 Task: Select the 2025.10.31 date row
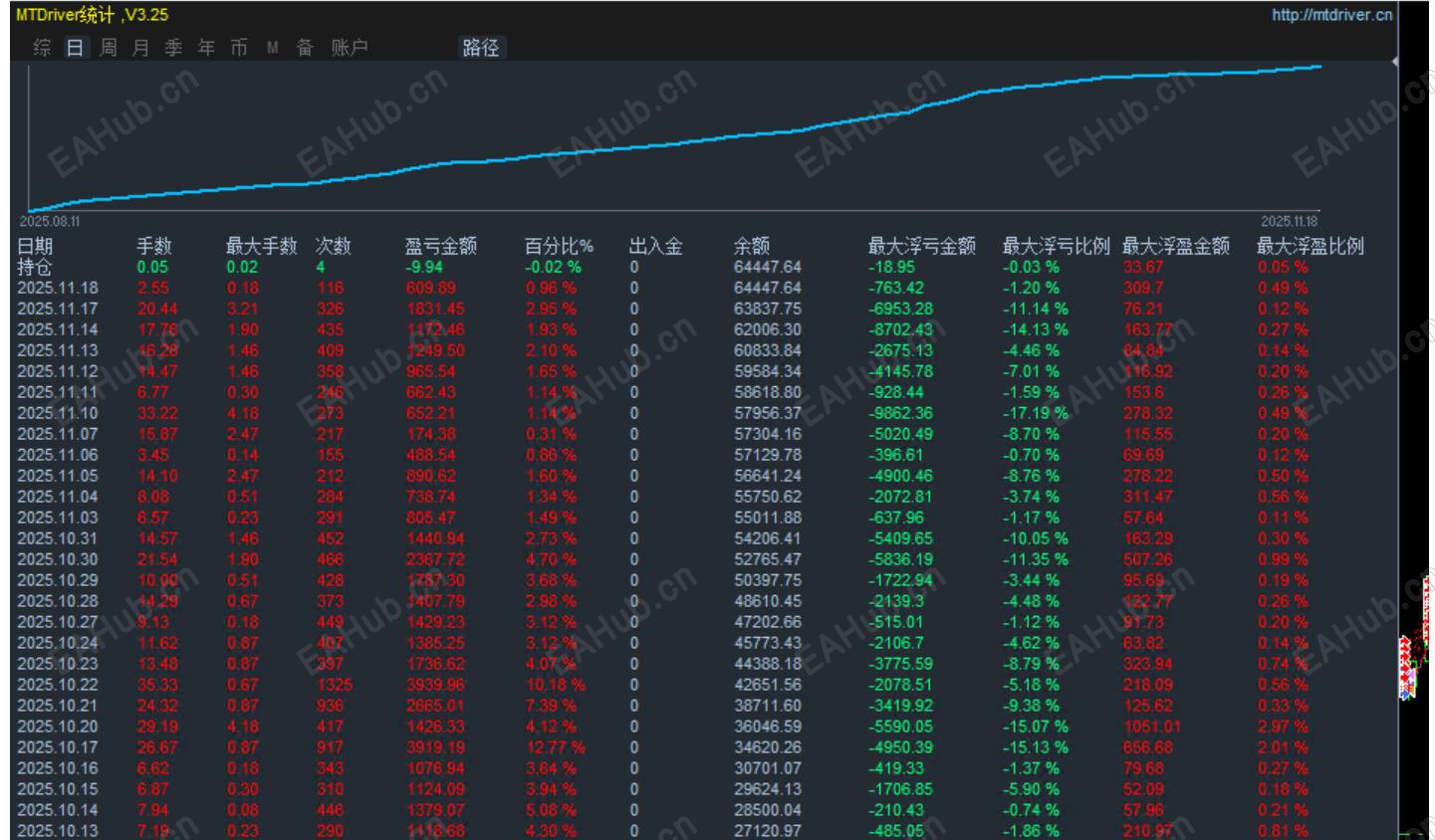(58, 538)
